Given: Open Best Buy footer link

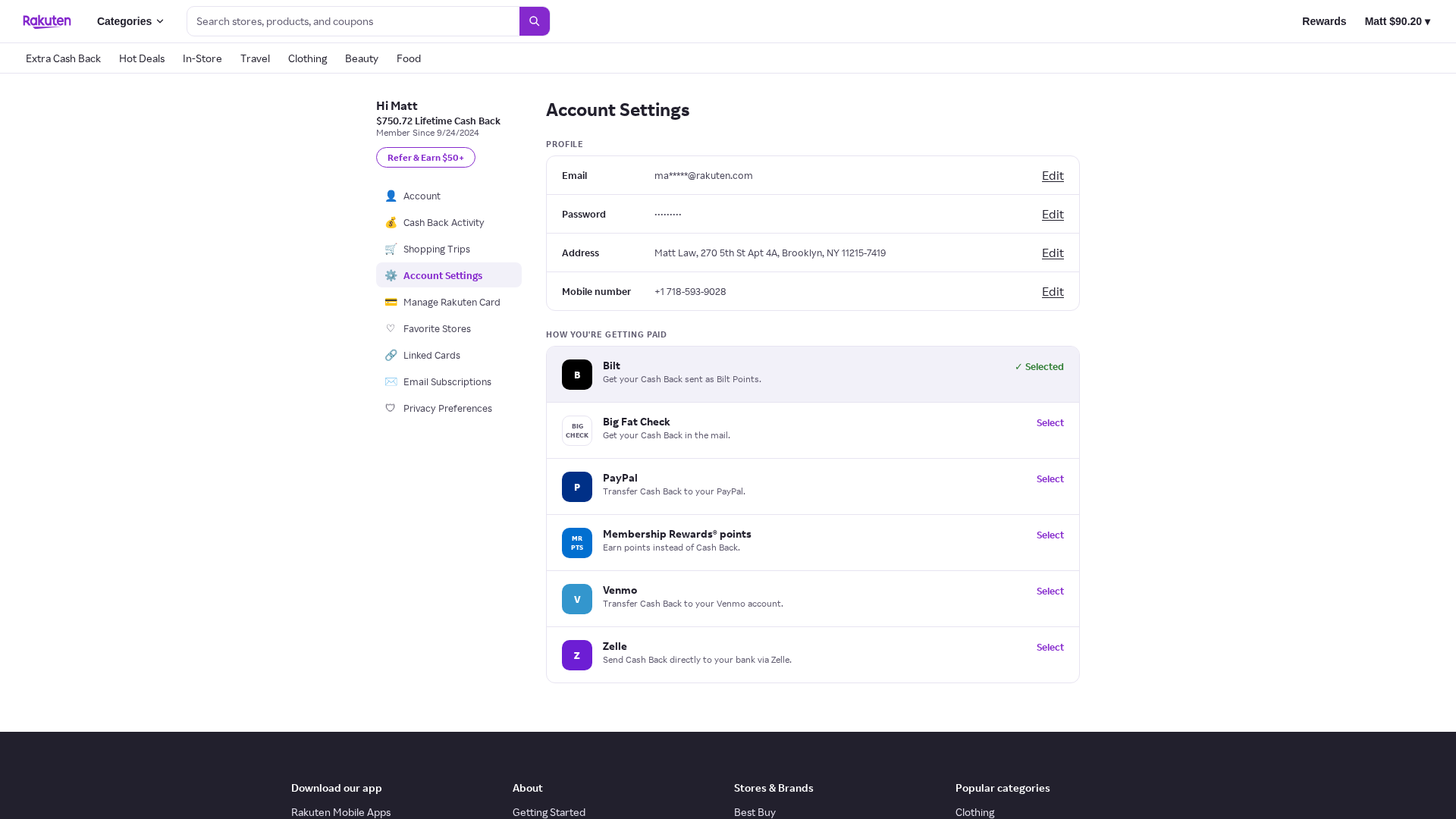Looking at the screenshot, I should (755, 812).
